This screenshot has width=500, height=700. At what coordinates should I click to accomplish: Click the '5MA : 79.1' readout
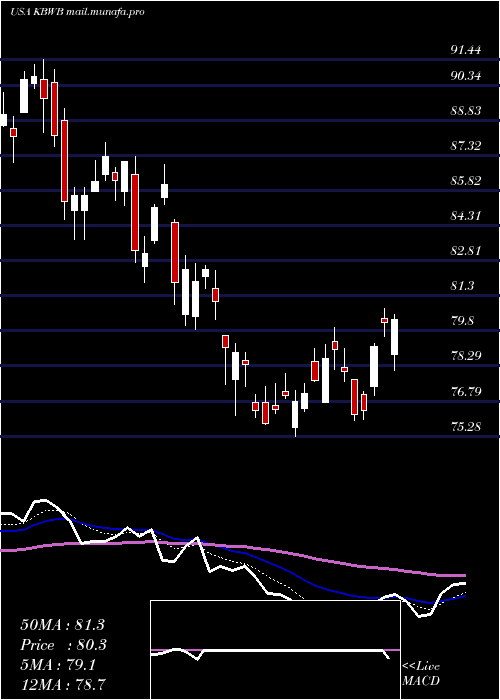coord(58,665)
